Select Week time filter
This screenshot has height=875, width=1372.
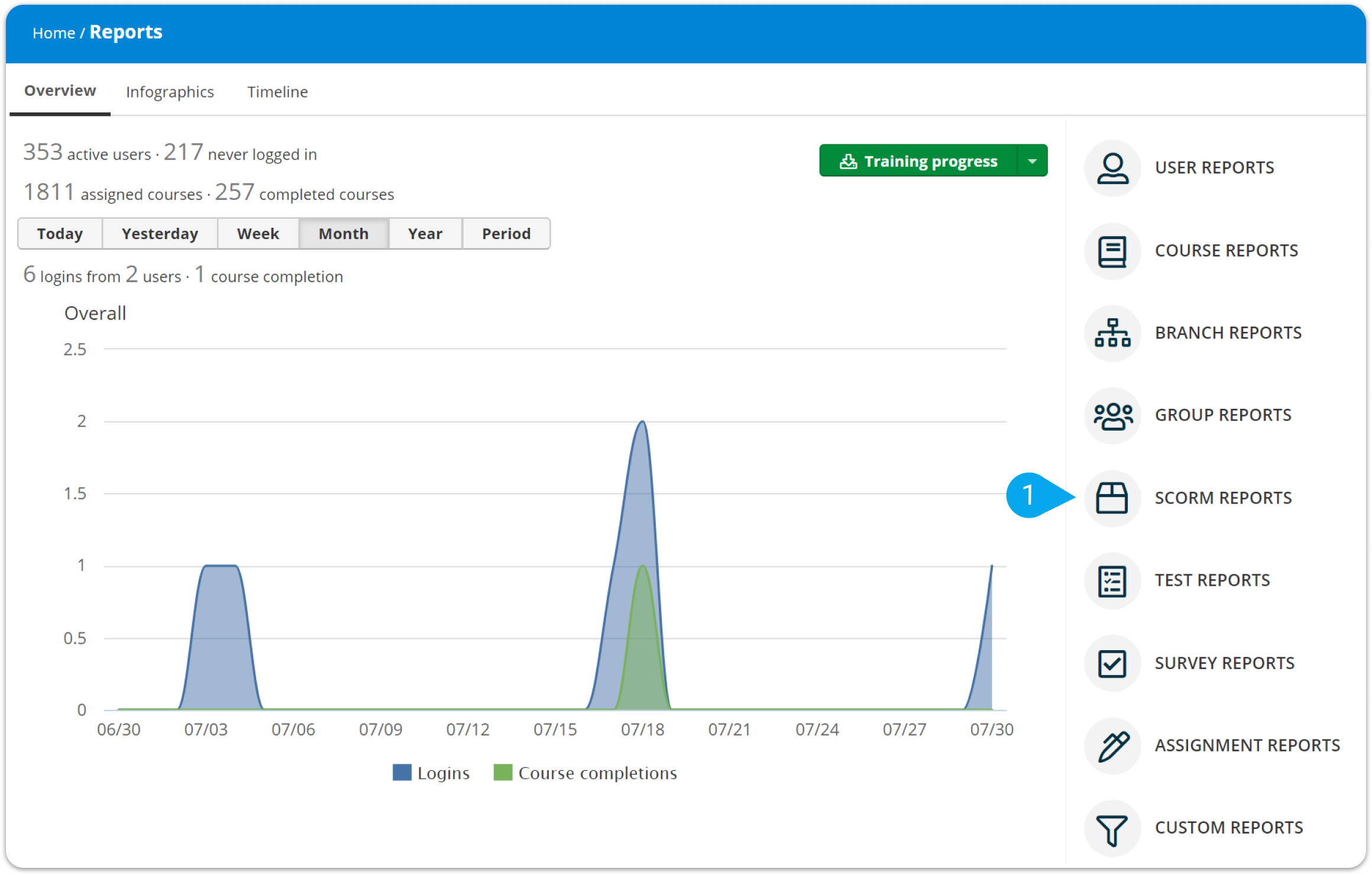pyautogui.click(x=254, y=233)
